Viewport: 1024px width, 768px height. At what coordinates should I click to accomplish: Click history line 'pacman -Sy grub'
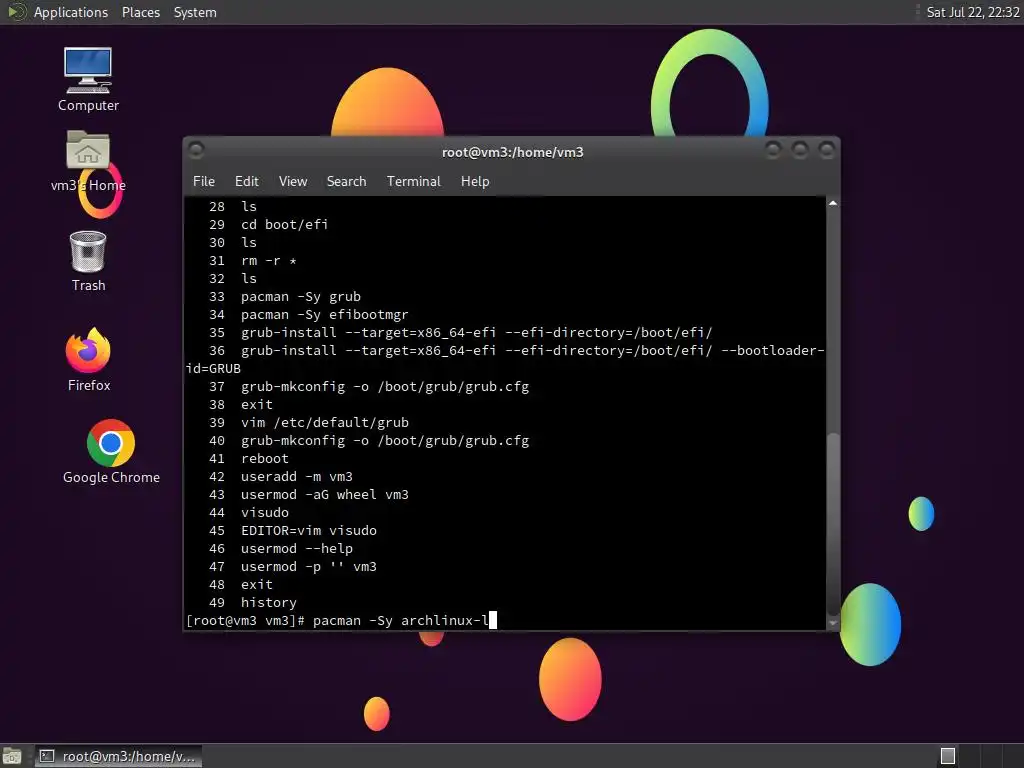[300, 296]
